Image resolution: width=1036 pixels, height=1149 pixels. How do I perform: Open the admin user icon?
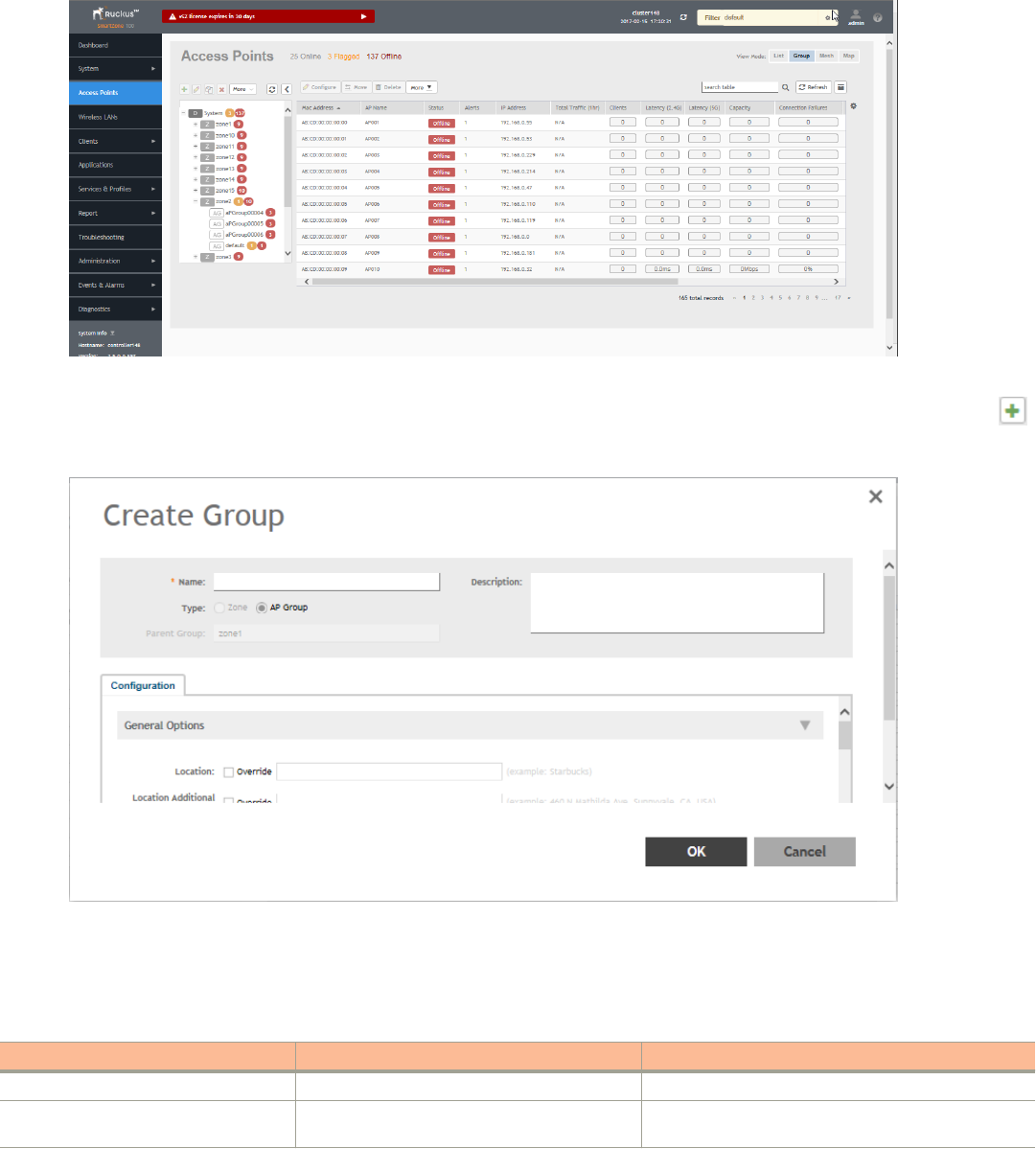856,17
